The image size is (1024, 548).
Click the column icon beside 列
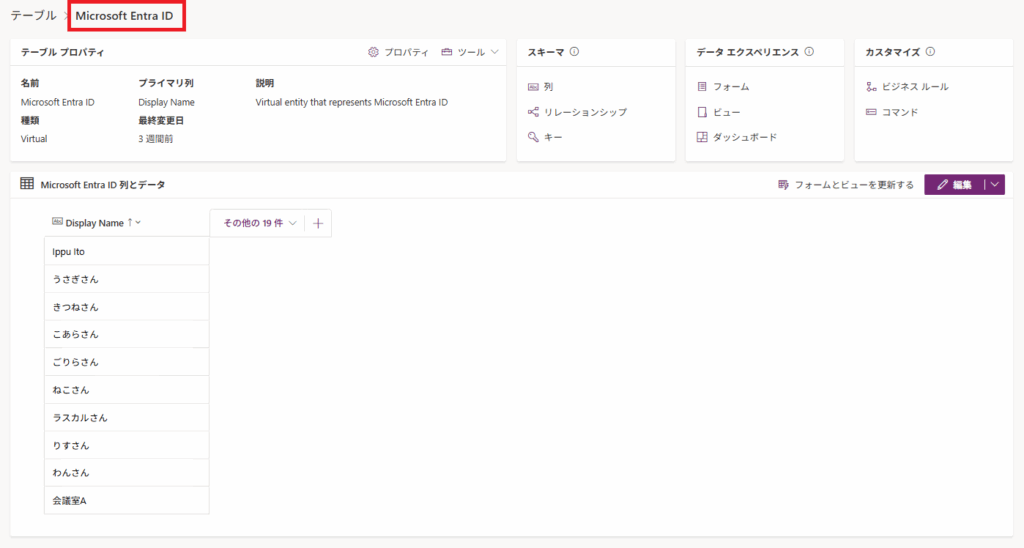(533, 87)
